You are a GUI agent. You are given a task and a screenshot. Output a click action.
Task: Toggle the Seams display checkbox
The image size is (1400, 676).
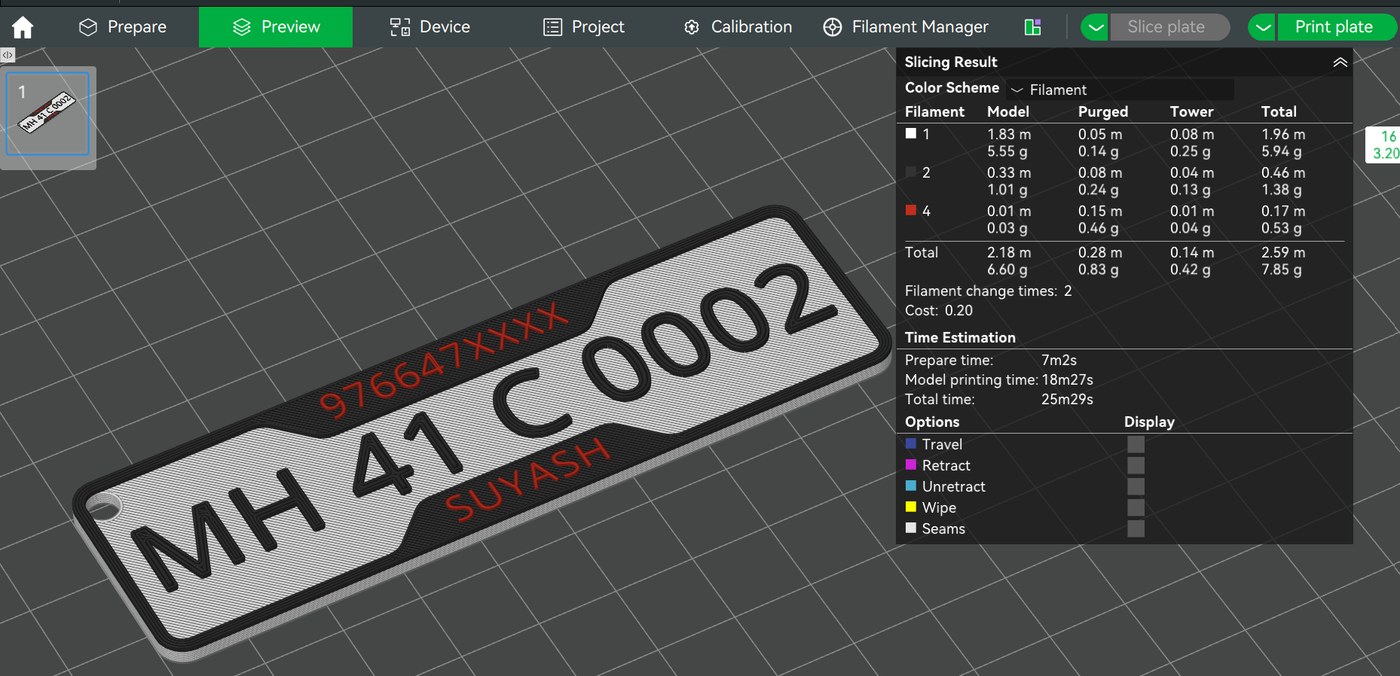click(1136, 528)
